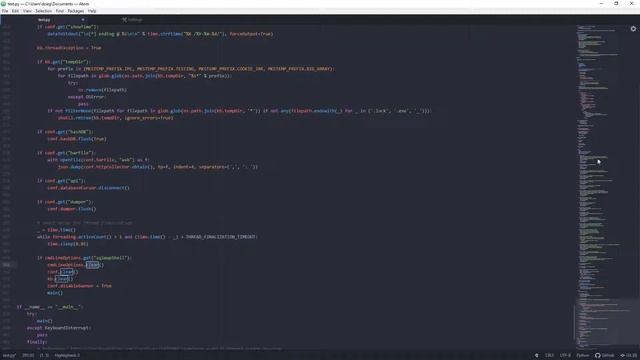Open the Help menu
The image size is (640, 360).
92,11
